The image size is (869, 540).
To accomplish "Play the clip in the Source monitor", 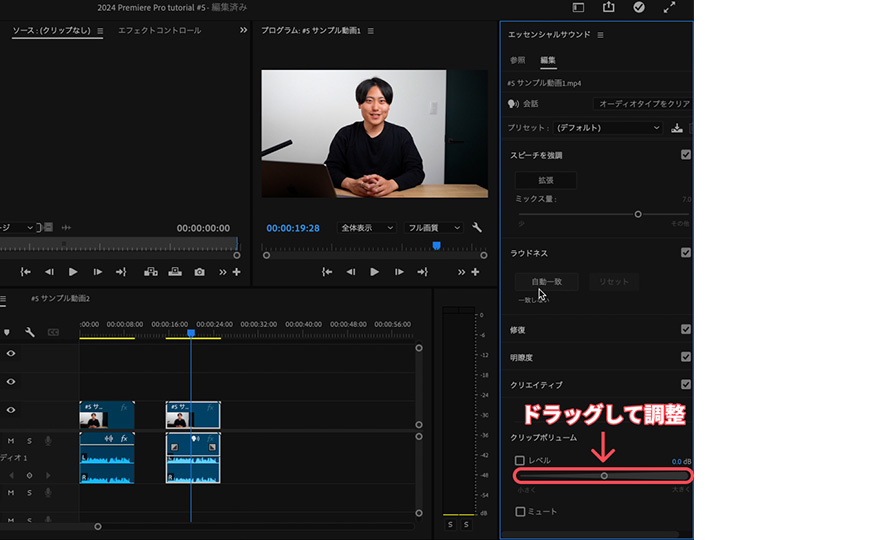I will [x=73, y=272].
